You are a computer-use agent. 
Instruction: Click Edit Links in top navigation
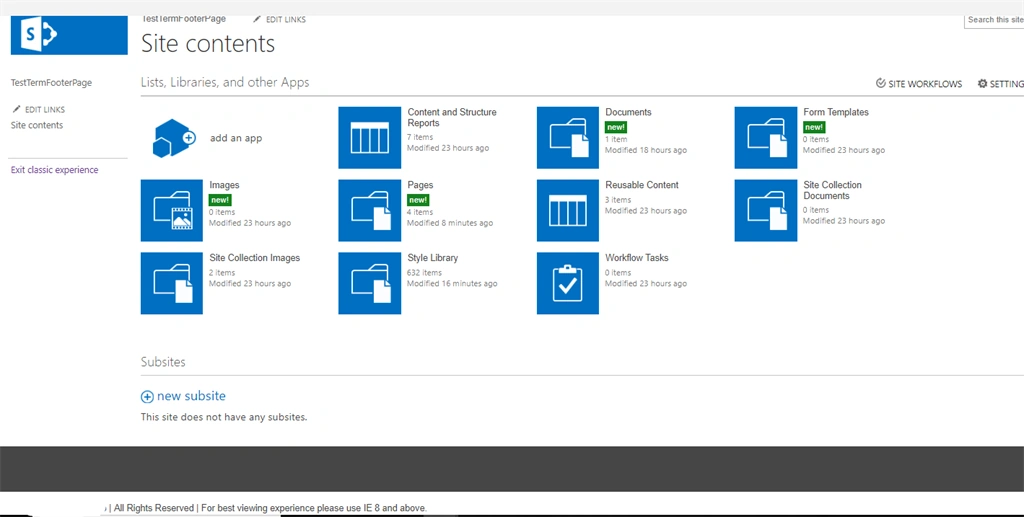click(x=280, y=20)
